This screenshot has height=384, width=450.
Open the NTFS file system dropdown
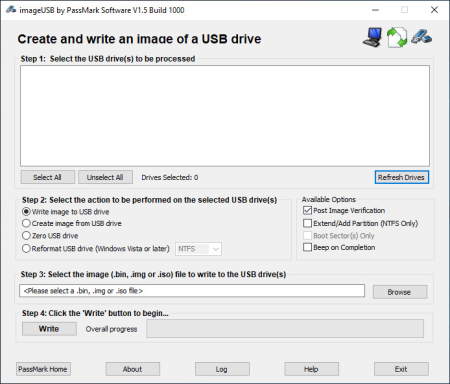pos(198,249)
